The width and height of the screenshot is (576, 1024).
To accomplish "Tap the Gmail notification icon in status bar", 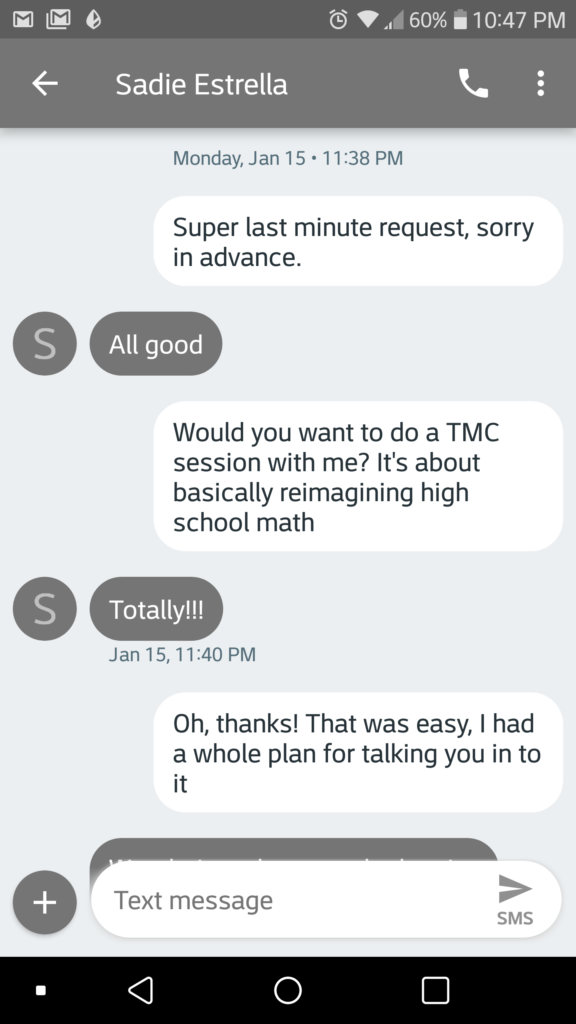I will click(24, 20).
